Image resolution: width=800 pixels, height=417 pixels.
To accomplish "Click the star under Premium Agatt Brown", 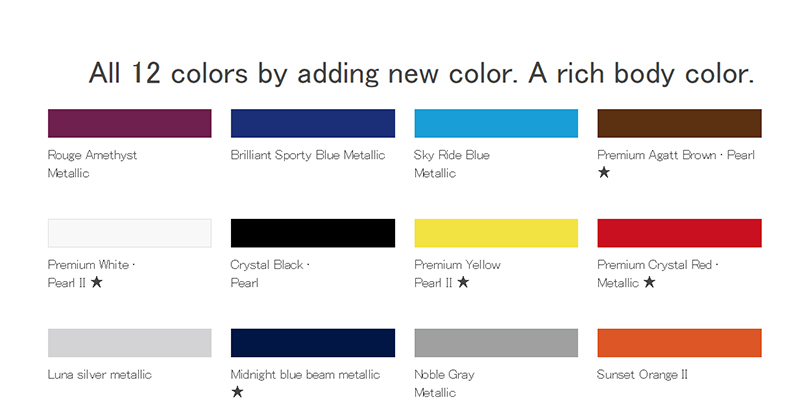I will pyautogui.click(x=604, y=173).
